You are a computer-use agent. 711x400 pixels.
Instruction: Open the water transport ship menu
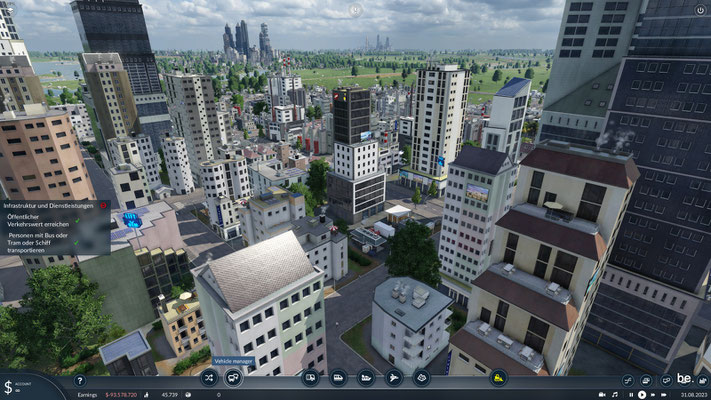pyautogui.click(x=366, y=378)
